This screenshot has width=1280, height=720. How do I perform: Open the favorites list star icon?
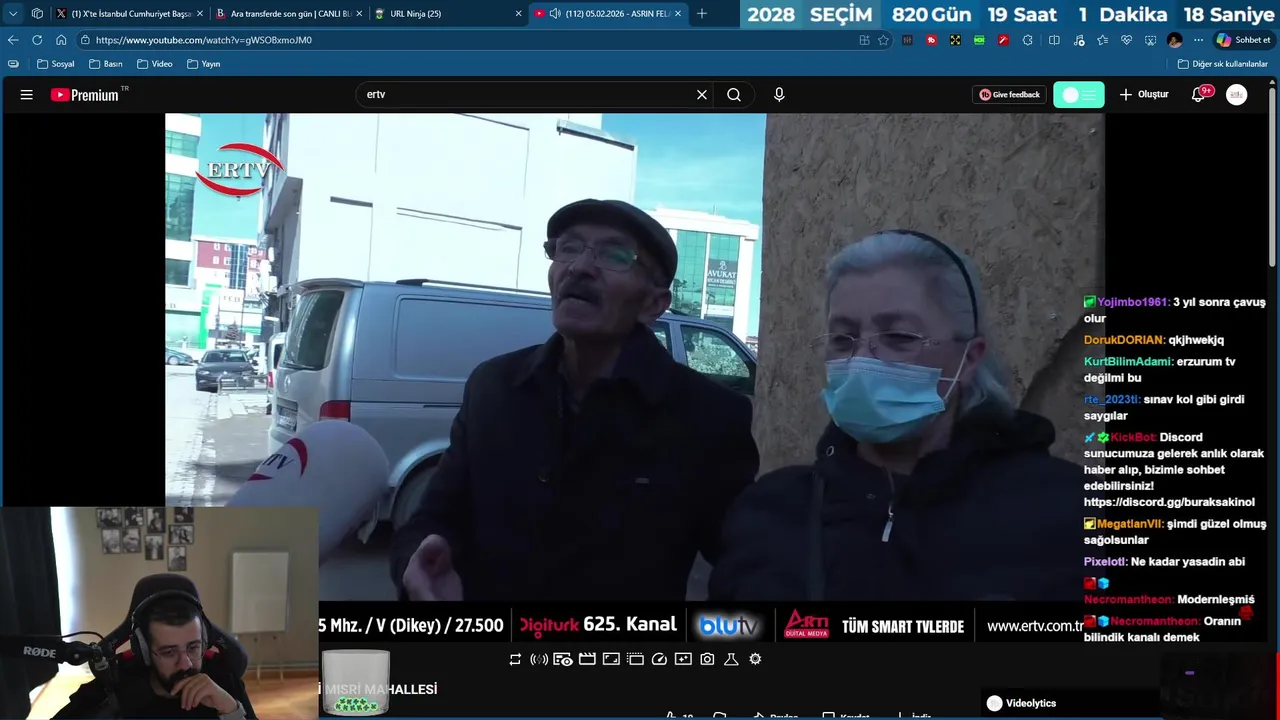point(1102,40)
